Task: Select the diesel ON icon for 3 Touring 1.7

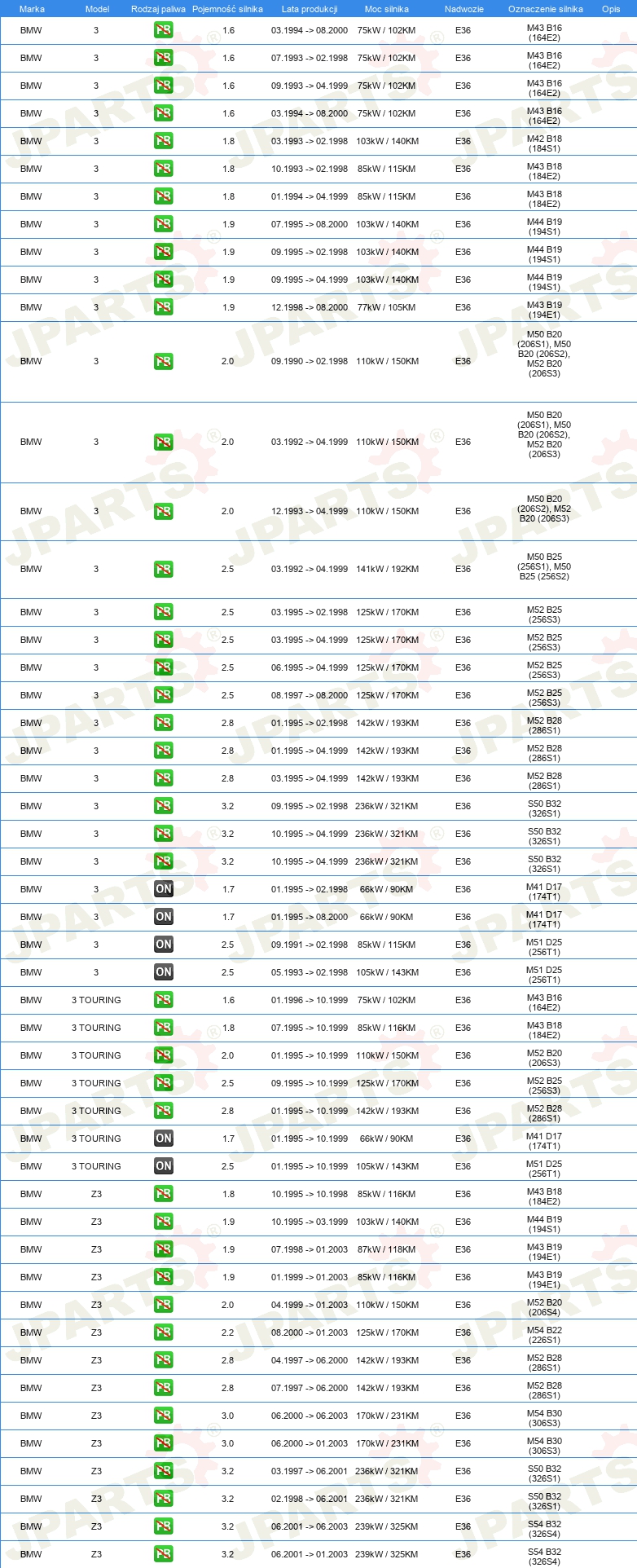Action: pyautogui.click(x=163, y=1139)
